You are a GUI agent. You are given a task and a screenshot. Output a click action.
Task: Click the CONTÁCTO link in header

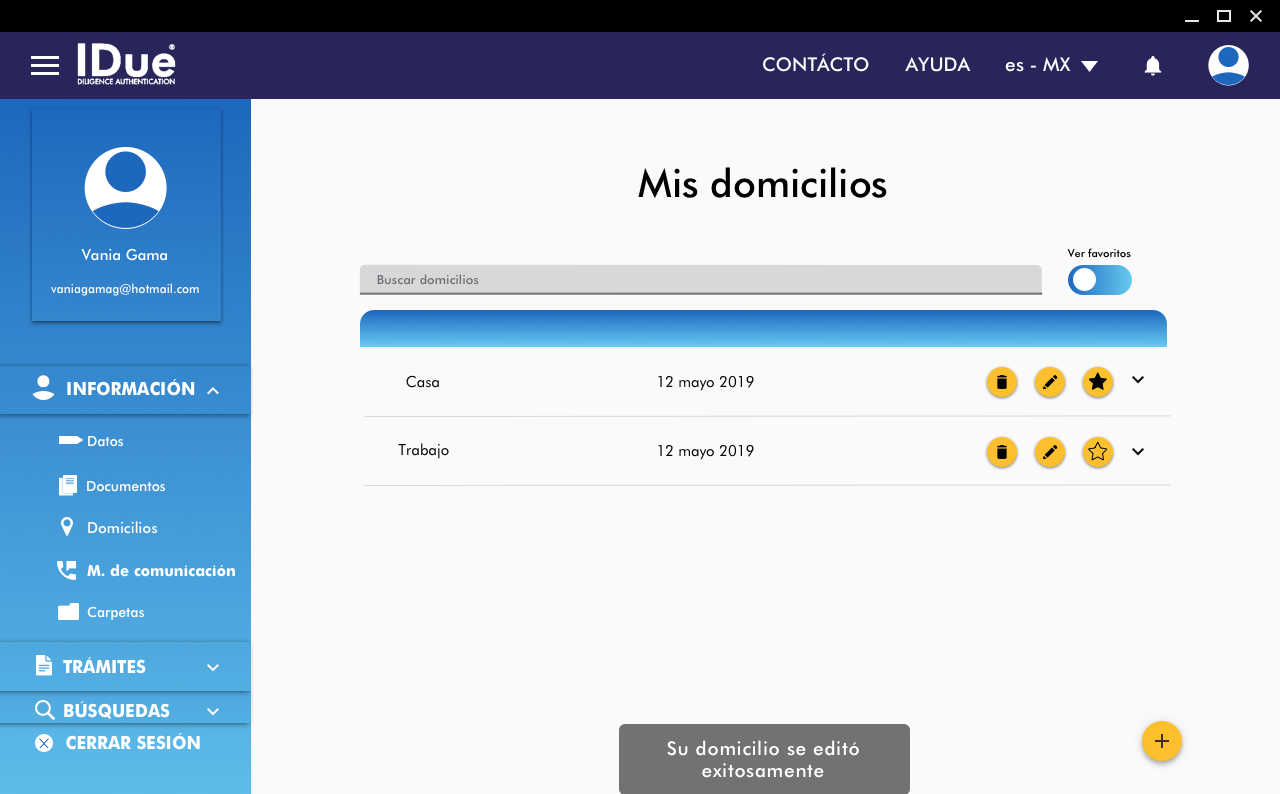point(815,65)
